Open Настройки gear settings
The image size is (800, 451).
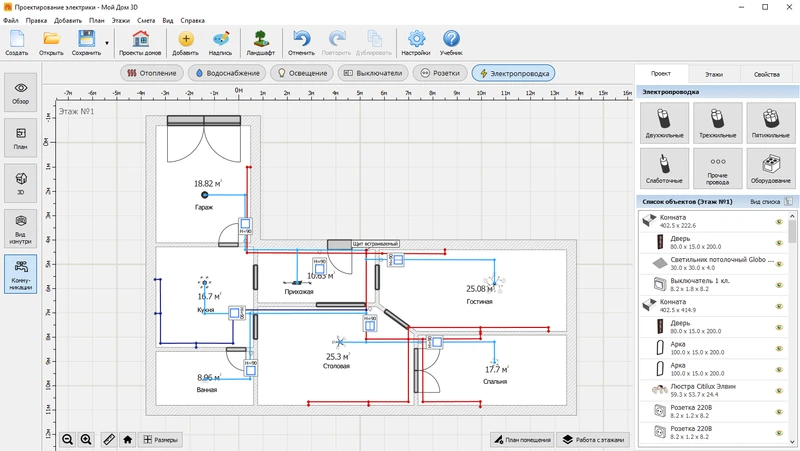click(x=416, y=42)
